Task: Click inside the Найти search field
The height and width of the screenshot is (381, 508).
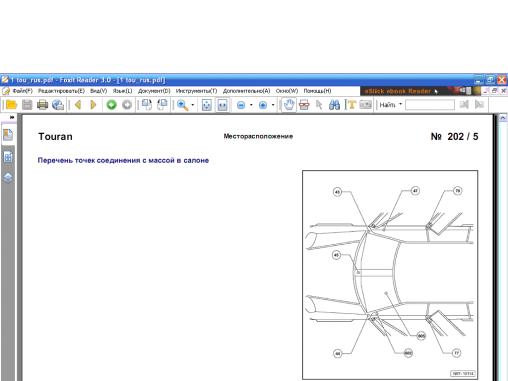Action: [430, 105]
